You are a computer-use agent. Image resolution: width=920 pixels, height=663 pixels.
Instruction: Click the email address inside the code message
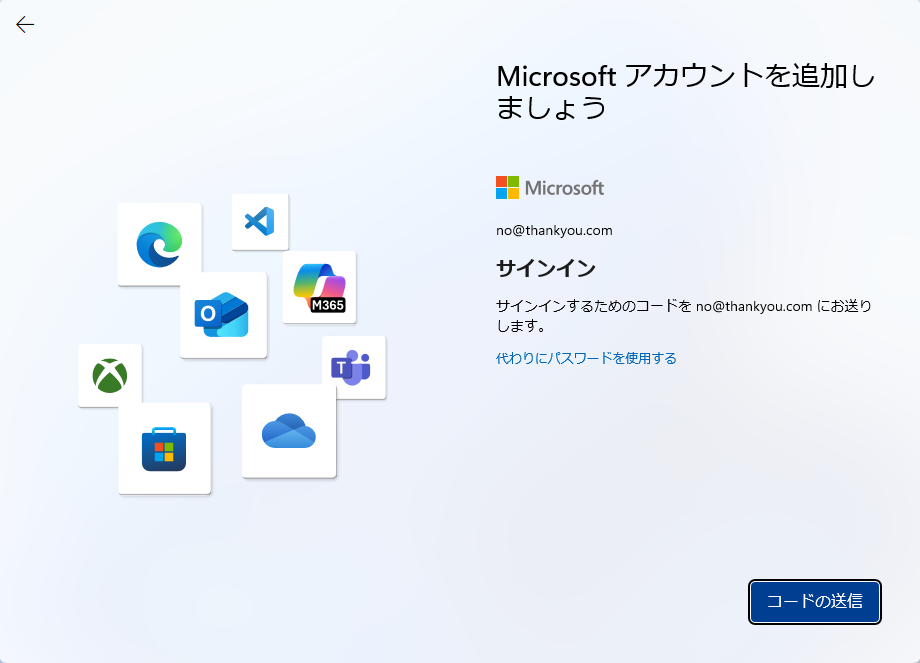(x=754, y=307)
